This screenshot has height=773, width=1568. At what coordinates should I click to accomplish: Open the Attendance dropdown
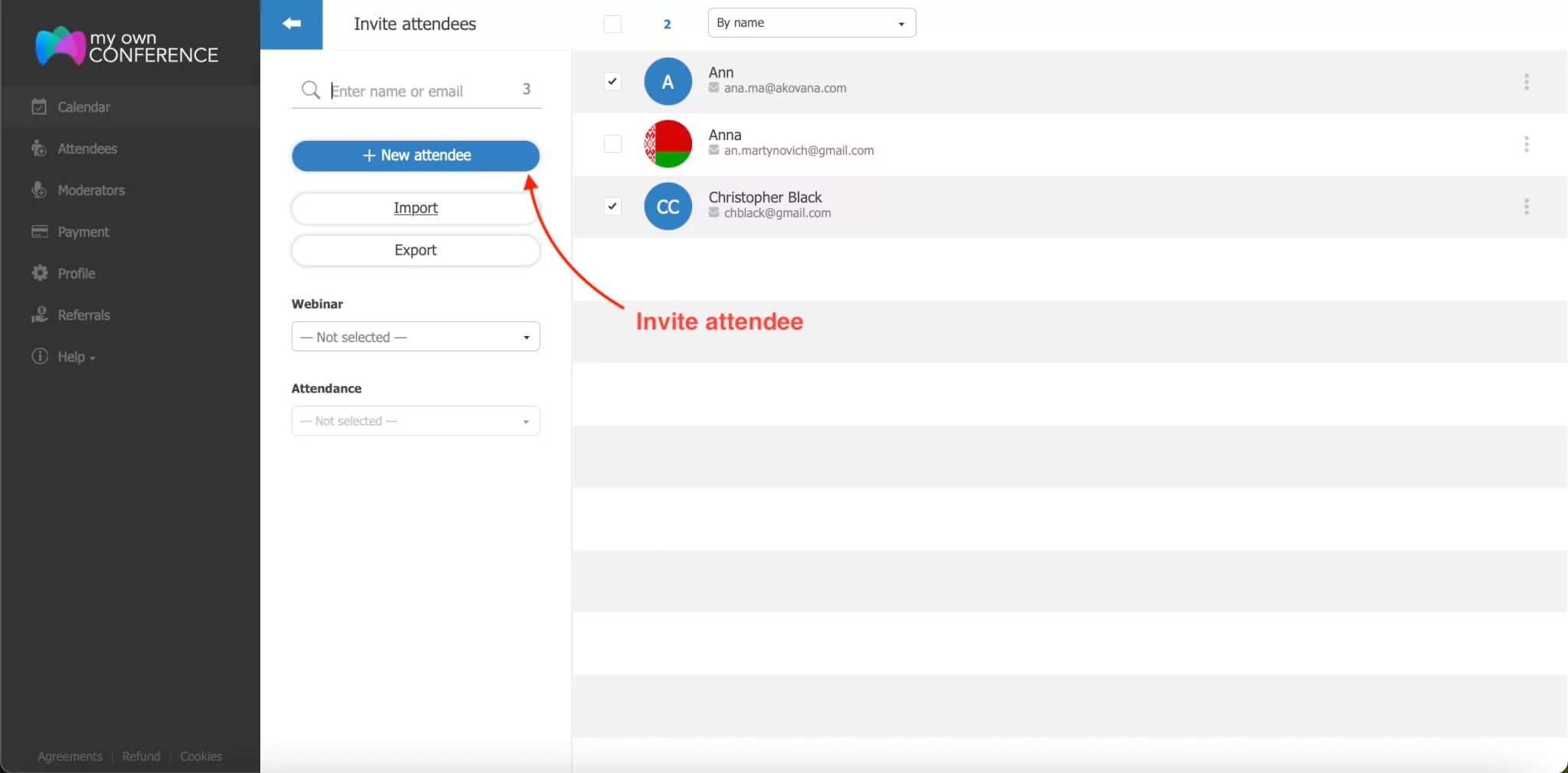pos(415,421)
